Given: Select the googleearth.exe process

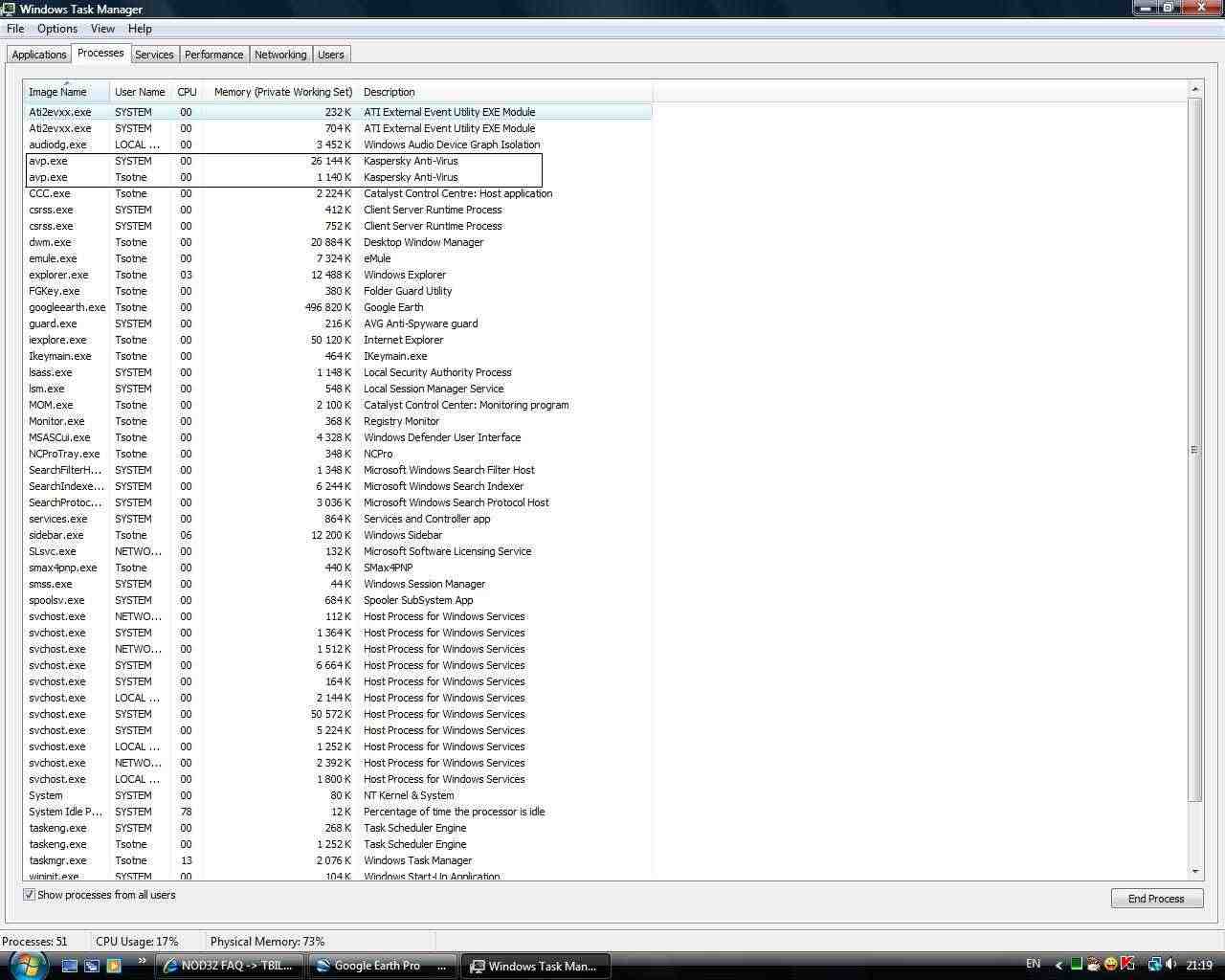Looking at the screenshot, I should 338,307.
